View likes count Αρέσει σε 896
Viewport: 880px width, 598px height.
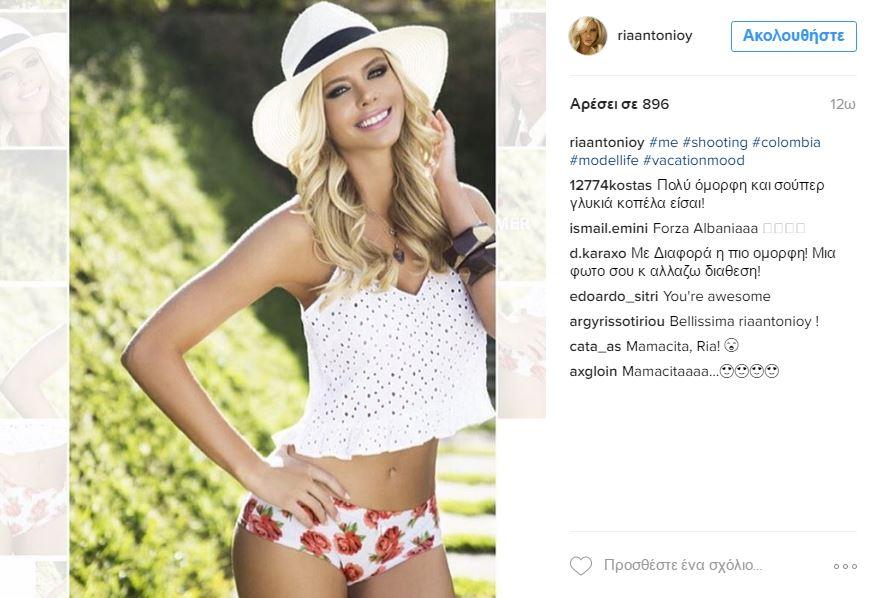(x=620, y=104)
